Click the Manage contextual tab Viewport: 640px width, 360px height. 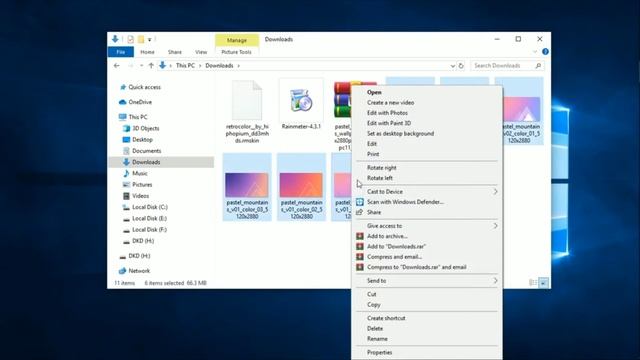[x=237, y=40]
